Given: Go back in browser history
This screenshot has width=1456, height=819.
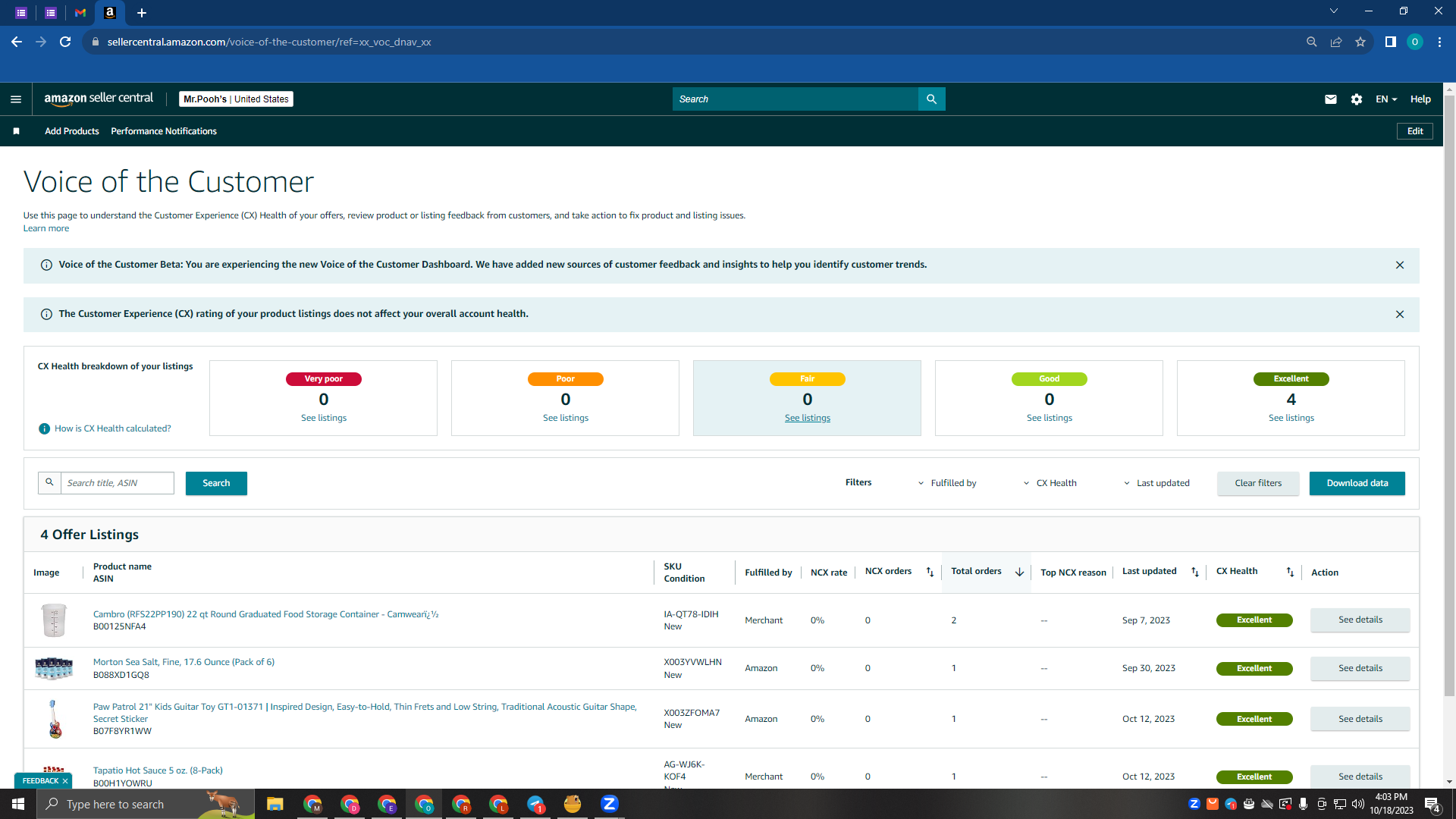Looking at the screenshot, I should click(17, 42).
